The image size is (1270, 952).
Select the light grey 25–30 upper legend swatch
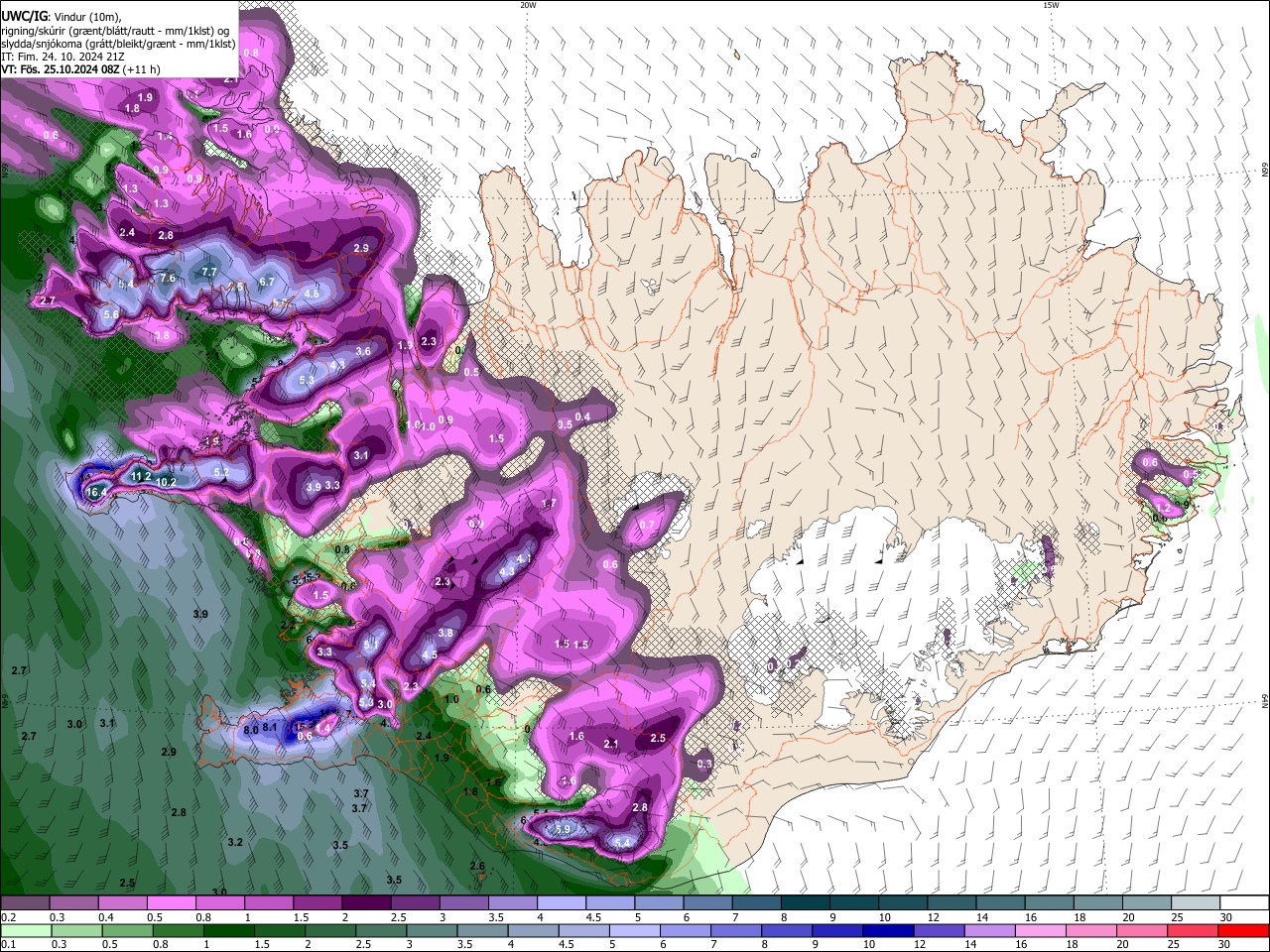pos(1196,903)
